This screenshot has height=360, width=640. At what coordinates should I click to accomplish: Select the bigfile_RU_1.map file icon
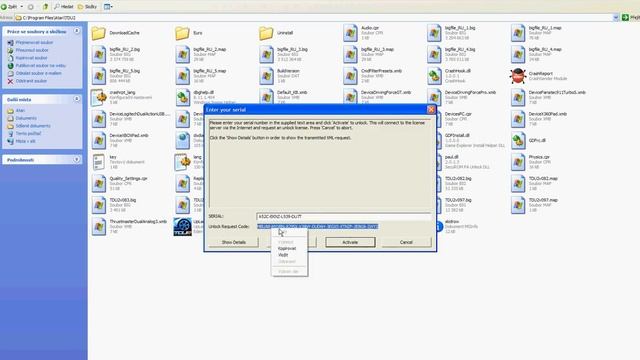pyautogui.click(x=518, y=33)
